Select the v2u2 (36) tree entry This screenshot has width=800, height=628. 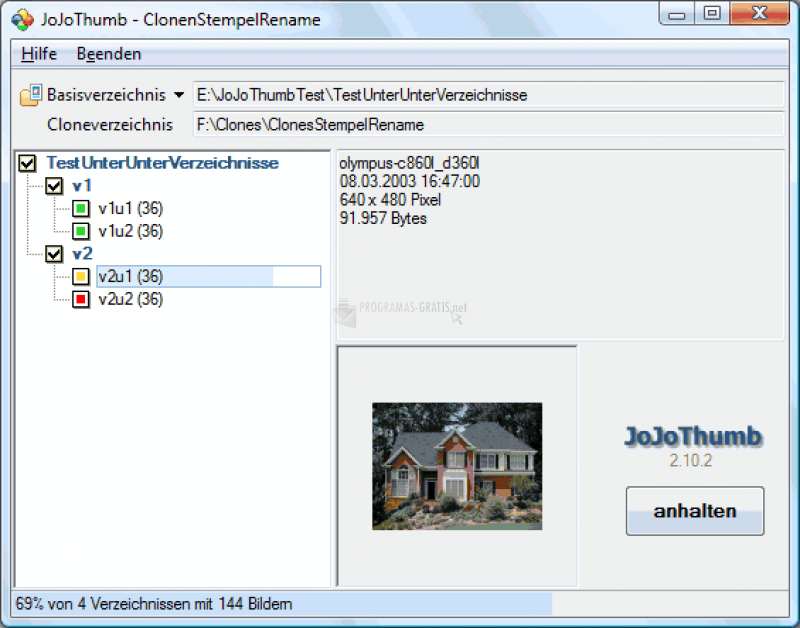pyautogui.click(x=131, y=299)
